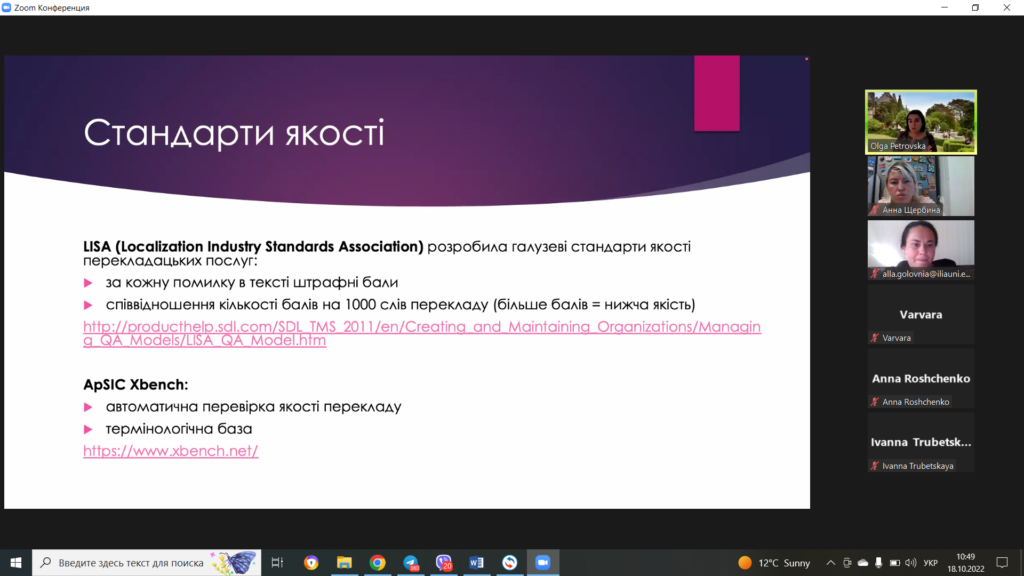Launch Google Chrome from the taskbar
Screen dimensions: 1024x576
point(377,563)
